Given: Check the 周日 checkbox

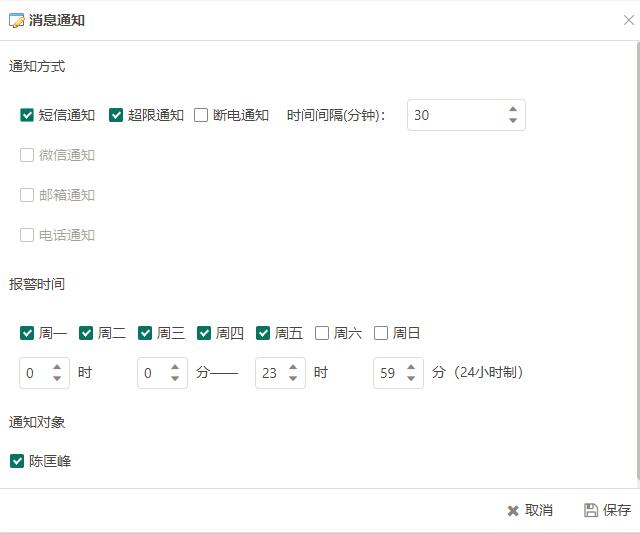Looking at the screenshot, I should pos(381,333).
